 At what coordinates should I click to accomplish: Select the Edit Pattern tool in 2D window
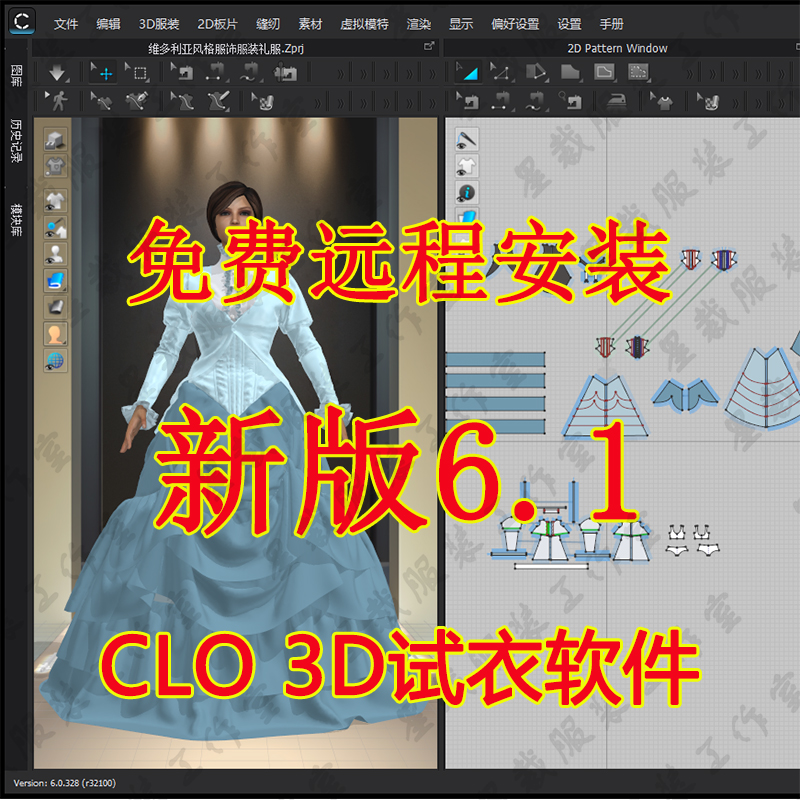pyautogui.click(x=467, y=73)
